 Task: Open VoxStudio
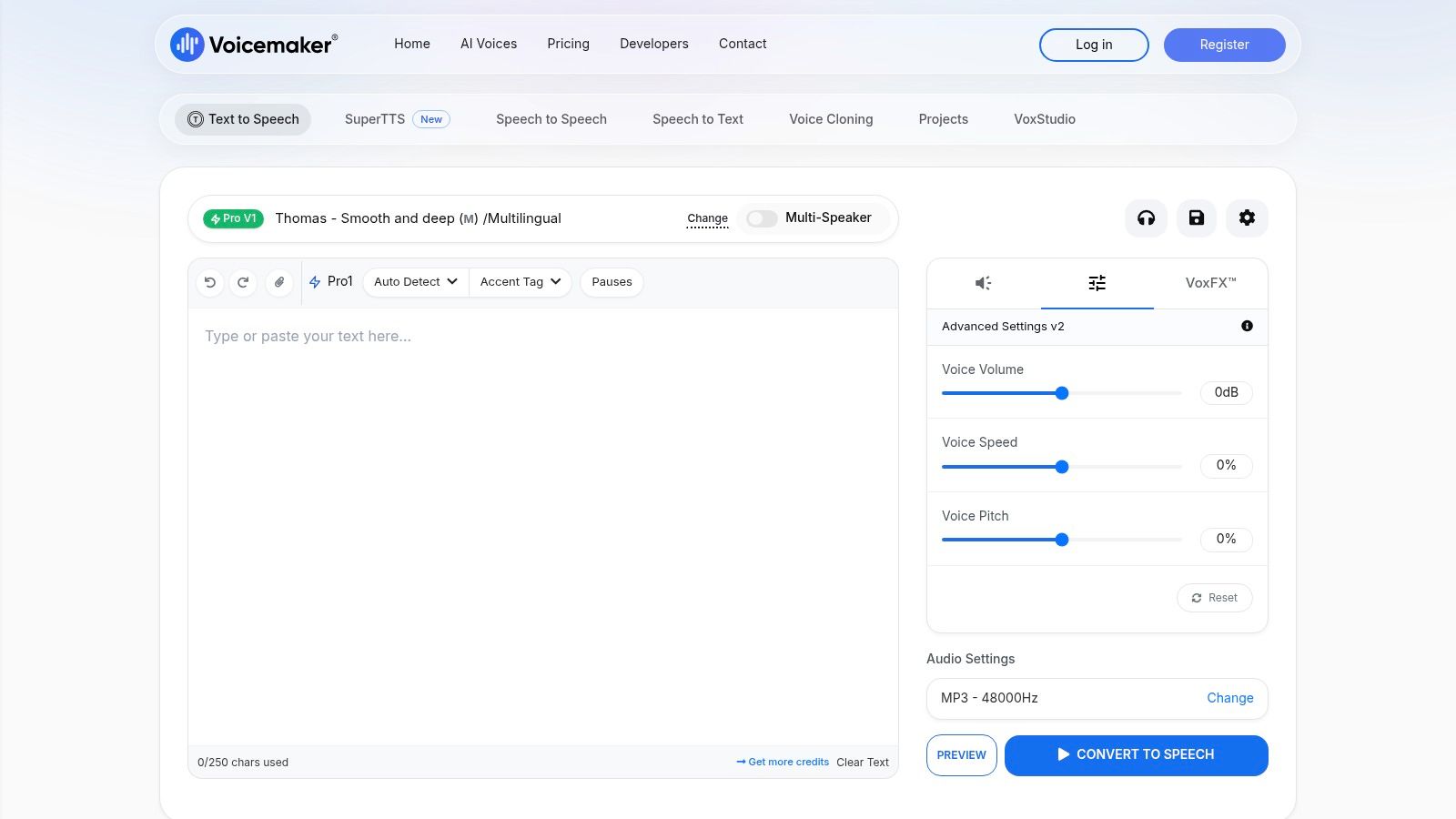pyautogui.click(x=1045, y=119)
